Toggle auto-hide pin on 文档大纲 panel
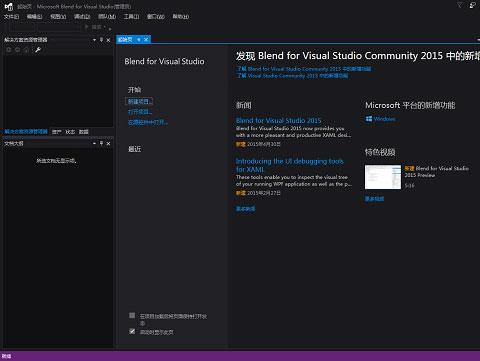 [x=101, y=143]
